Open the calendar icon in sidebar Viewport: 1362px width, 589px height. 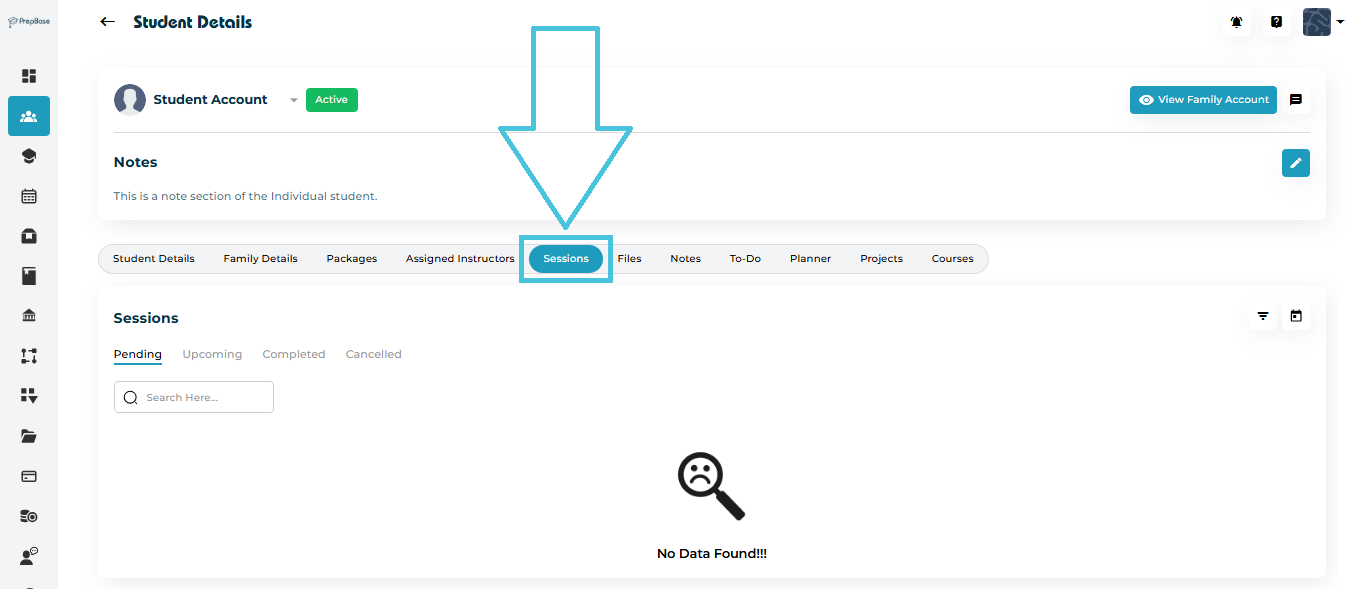tap(29, 196)
